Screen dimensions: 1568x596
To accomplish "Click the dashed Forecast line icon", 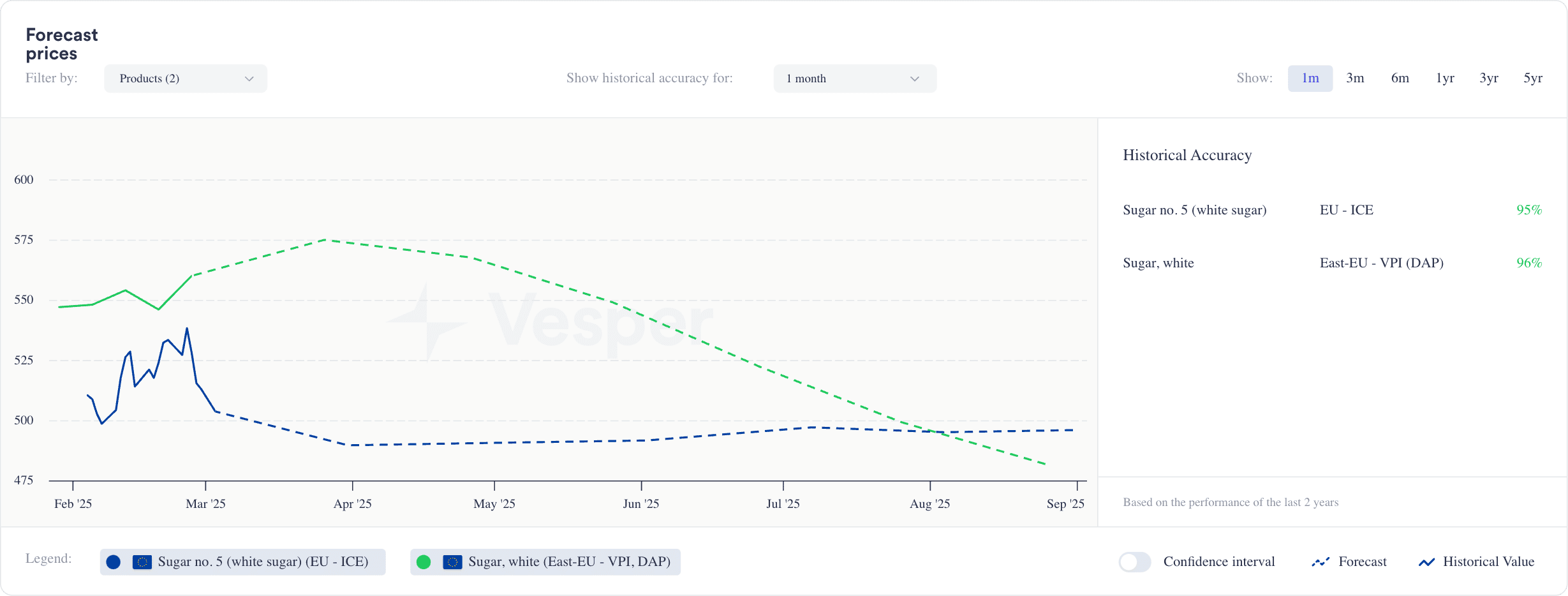I will (1320, 562).
